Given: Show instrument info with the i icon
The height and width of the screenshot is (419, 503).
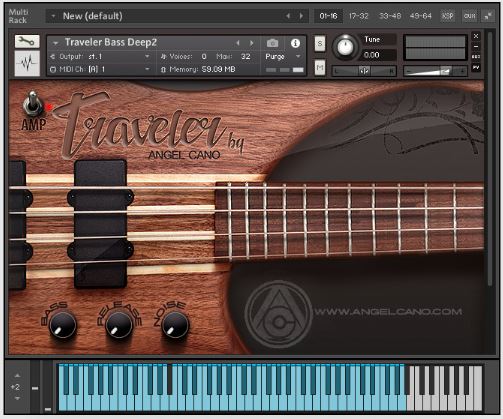Looking at the screenshot, I should point(295,43).
